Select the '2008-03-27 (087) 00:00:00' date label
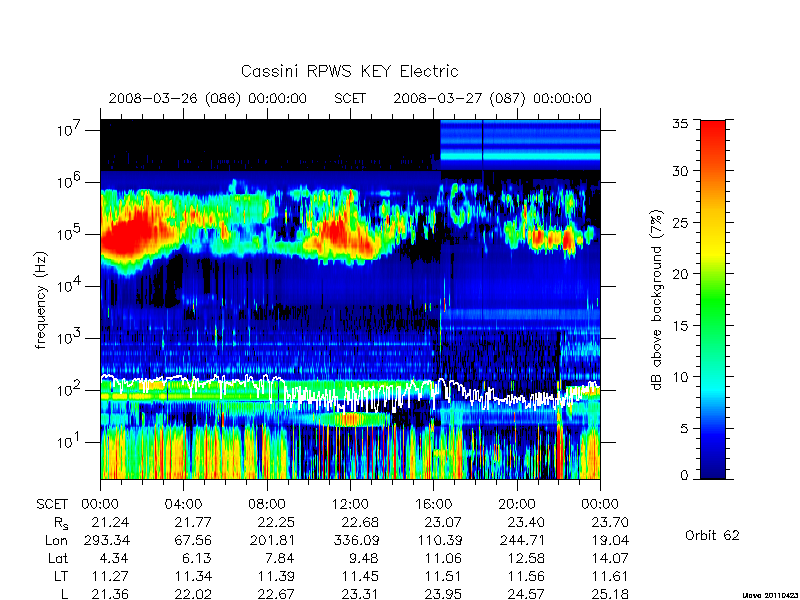Image resolution: width=800 pixels, height=600 pixels. click(492, 98)
